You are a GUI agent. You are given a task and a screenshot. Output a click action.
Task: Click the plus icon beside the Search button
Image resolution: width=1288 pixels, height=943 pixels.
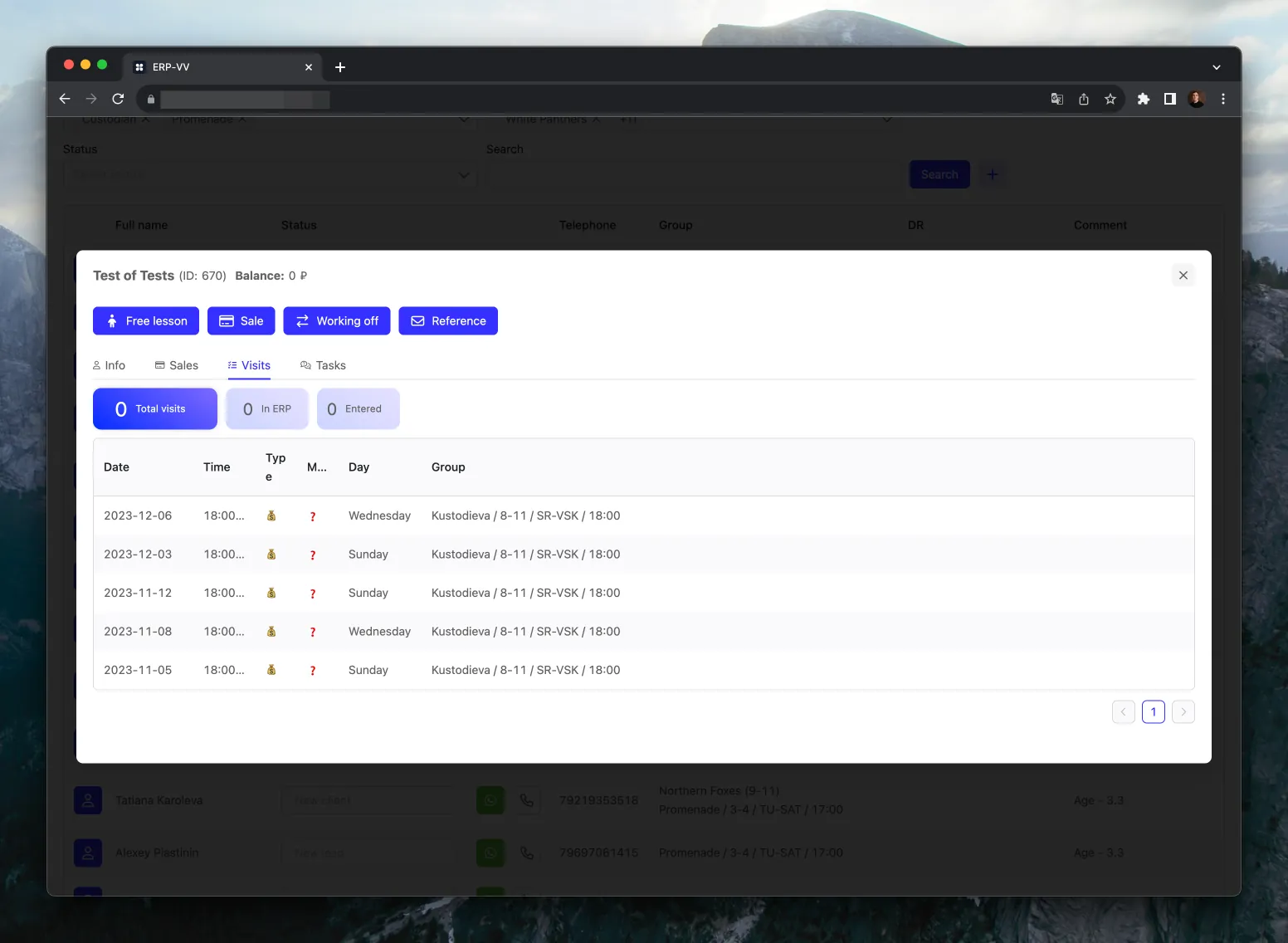(993, 174)
